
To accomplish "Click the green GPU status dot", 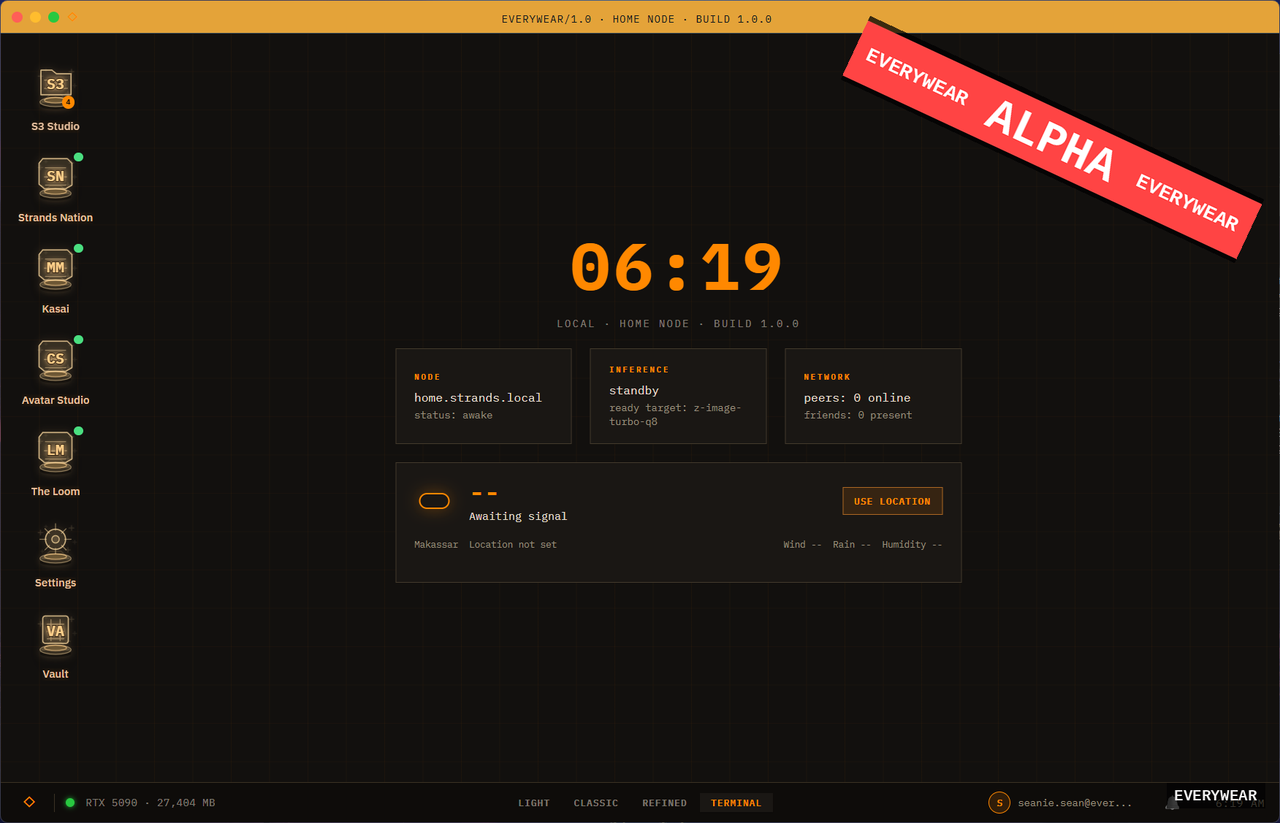I will (x=70, y=802).
